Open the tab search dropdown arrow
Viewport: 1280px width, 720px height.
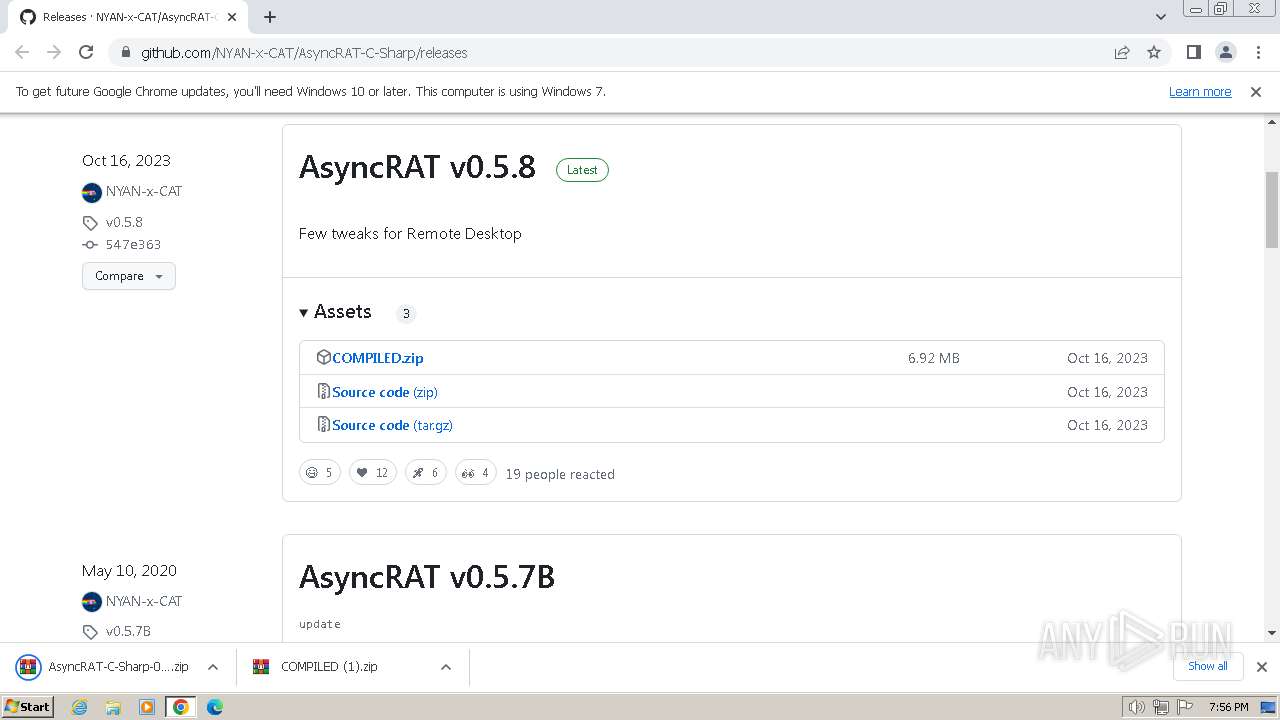[x=1160, y=17]
